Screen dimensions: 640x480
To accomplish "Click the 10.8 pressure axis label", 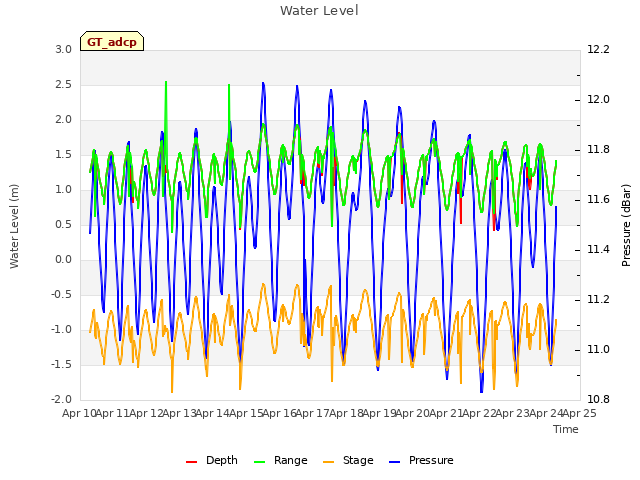I will [x=598, y=399].
